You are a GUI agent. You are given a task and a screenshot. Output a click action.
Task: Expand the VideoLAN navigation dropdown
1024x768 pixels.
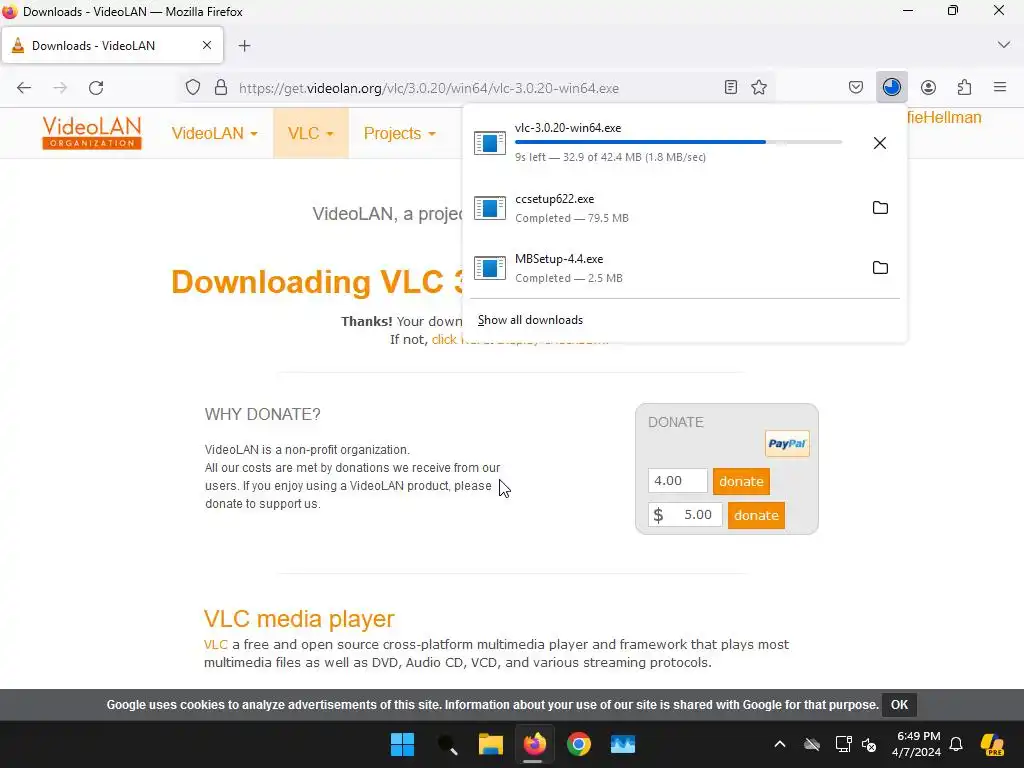[214, 133]
